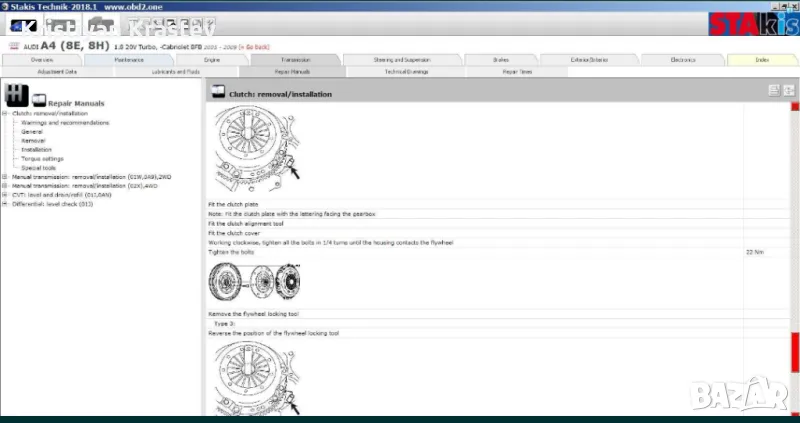Open the Lubricants and Fluids subtab
This screenshot has height=423, width=800.
(176, 72)
